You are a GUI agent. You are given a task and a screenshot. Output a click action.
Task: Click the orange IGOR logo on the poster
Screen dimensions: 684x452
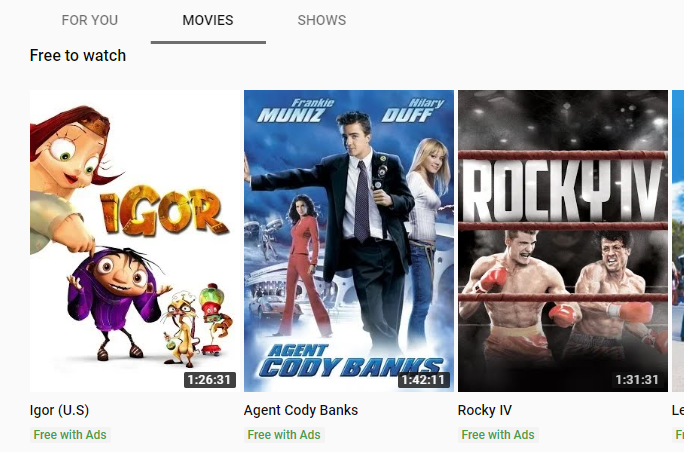(164, 212)
